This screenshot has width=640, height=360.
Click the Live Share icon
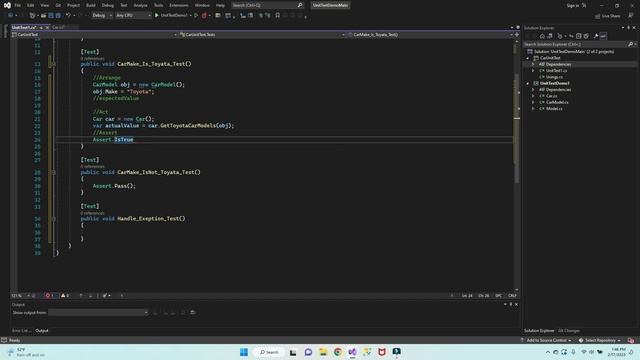click(598, 16)
